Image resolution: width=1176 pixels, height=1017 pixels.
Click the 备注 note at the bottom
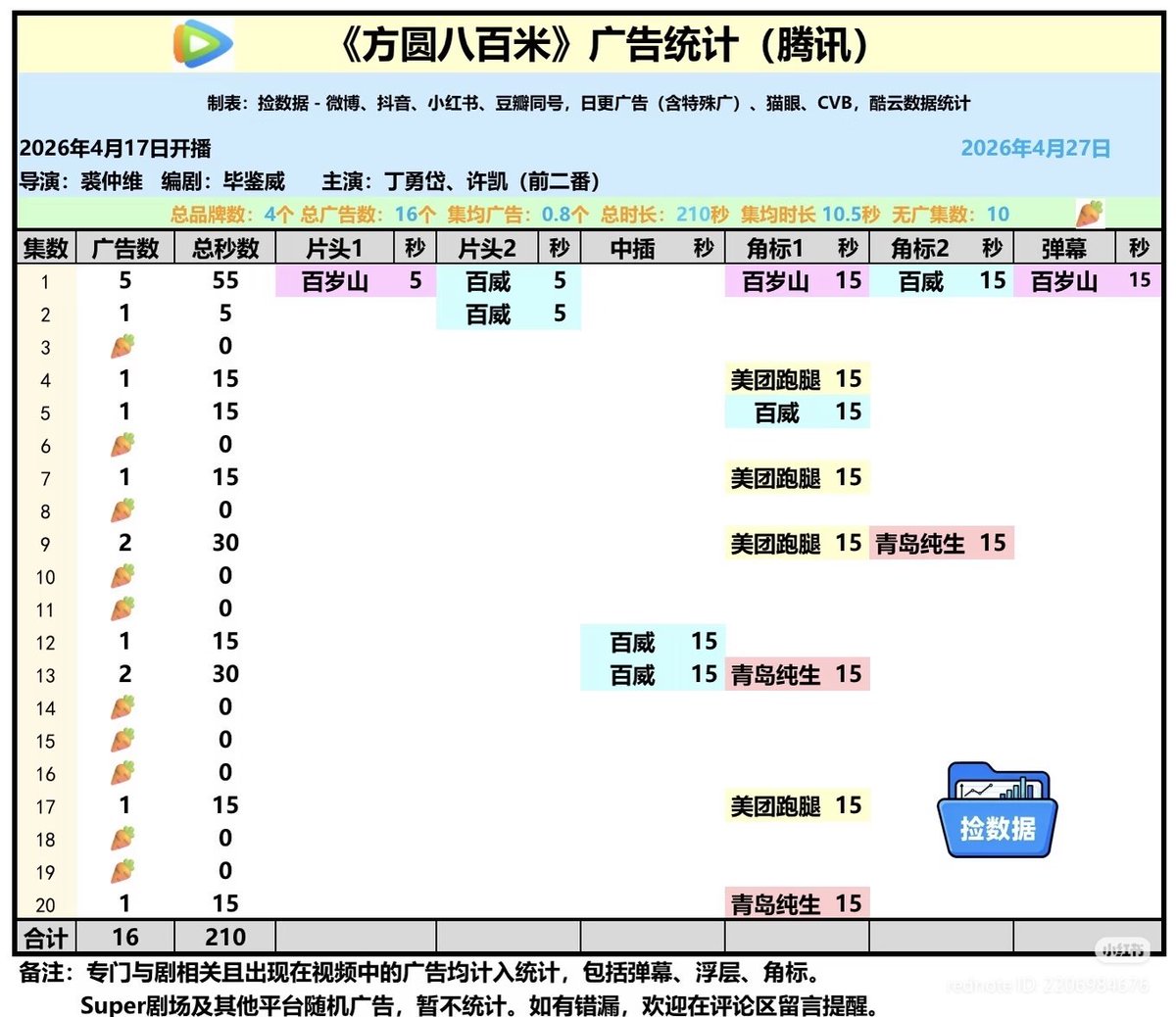[x=419, y=973]
